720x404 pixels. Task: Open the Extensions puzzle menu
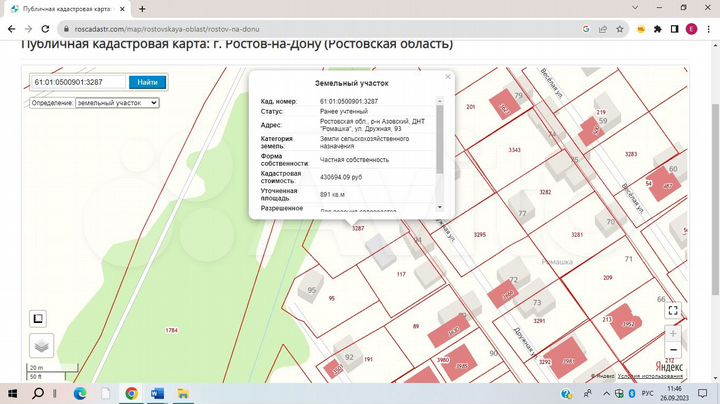658,29
